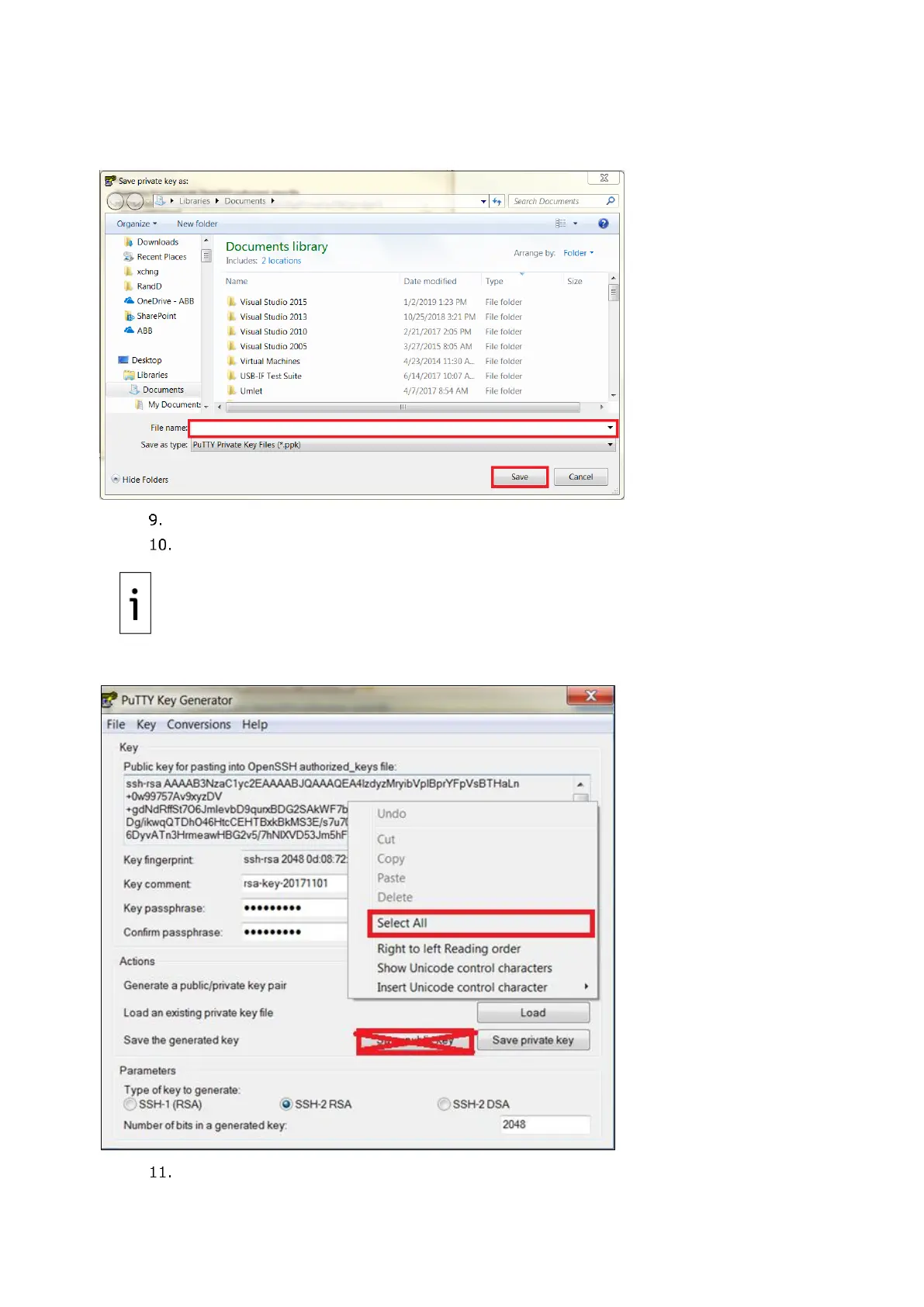Viewport: 924px width, 1307px height.
Task: Open the File menu in PuTTY Key Generator
Action: tap(116, 724)
